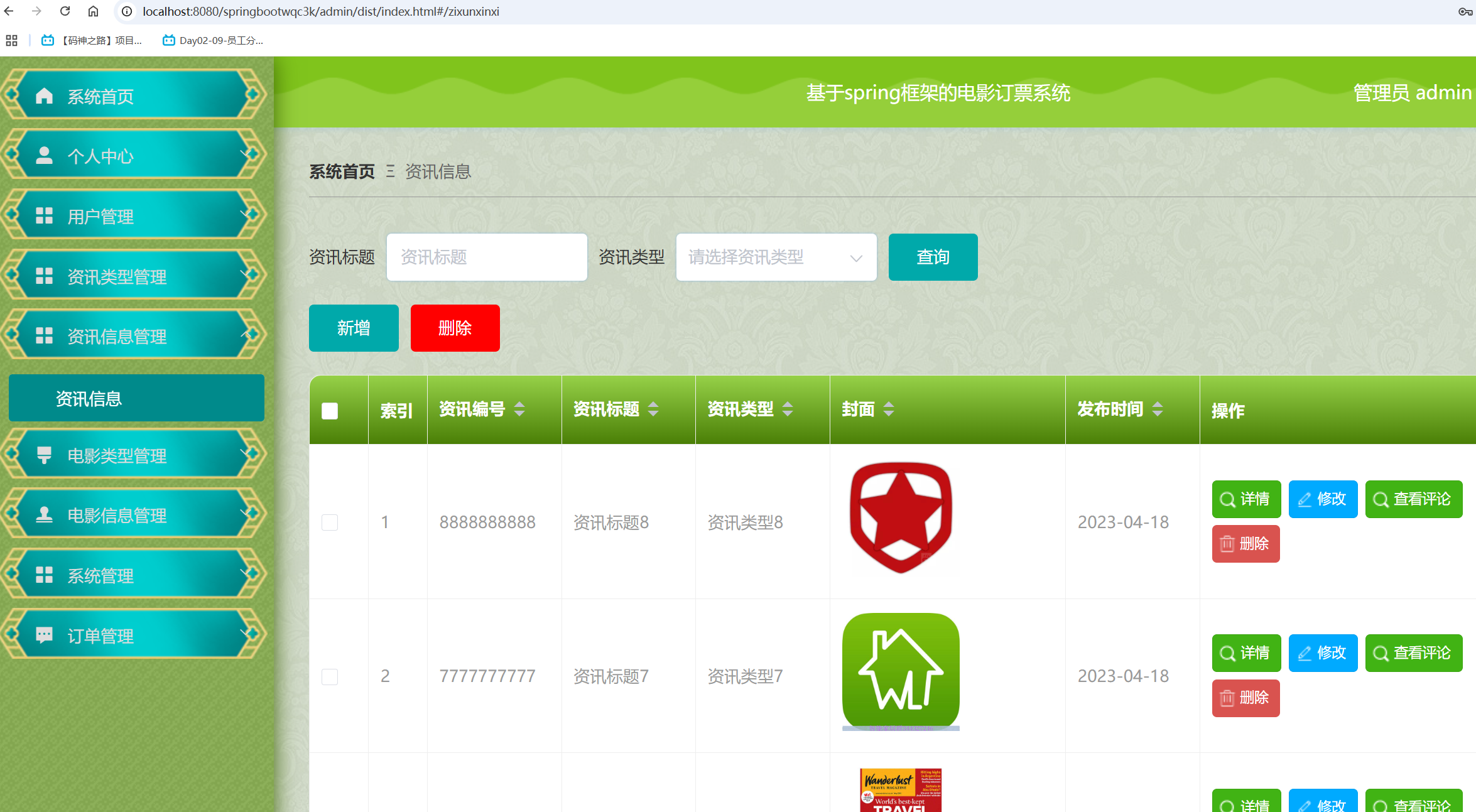Screen dimensions: 1476x812
Task: Click 查看评论 for 资讯标题7 row
Action: pos(1414,653)
